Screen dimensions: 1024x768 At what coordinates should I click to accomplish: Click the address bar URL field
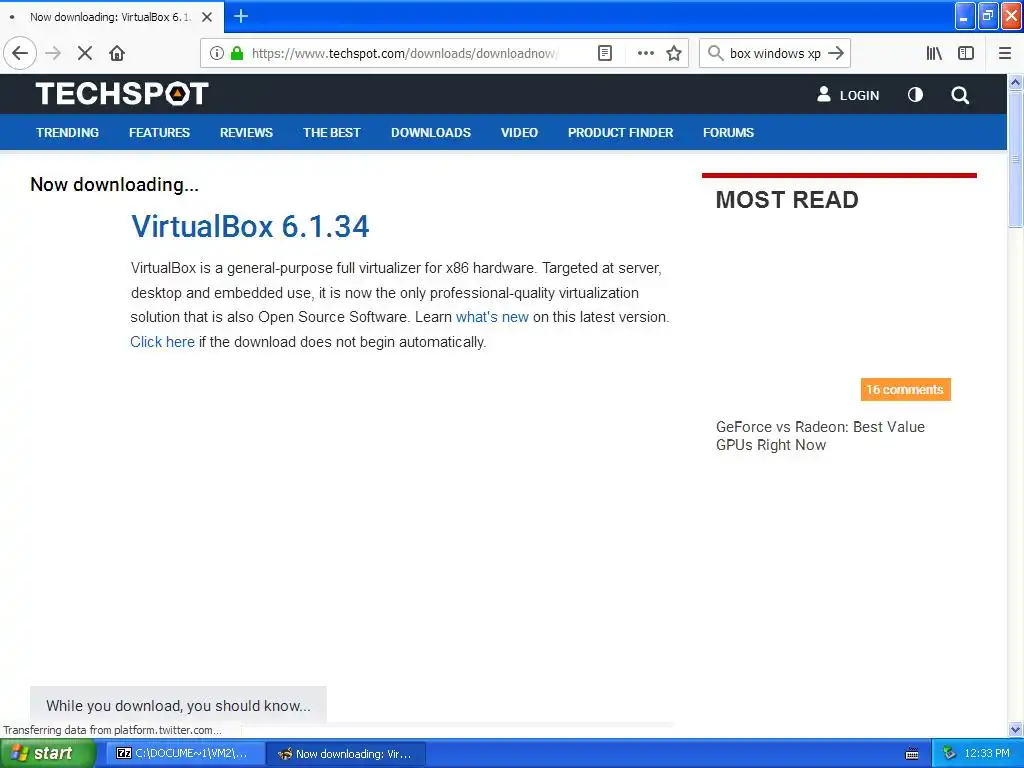(404, 53)
